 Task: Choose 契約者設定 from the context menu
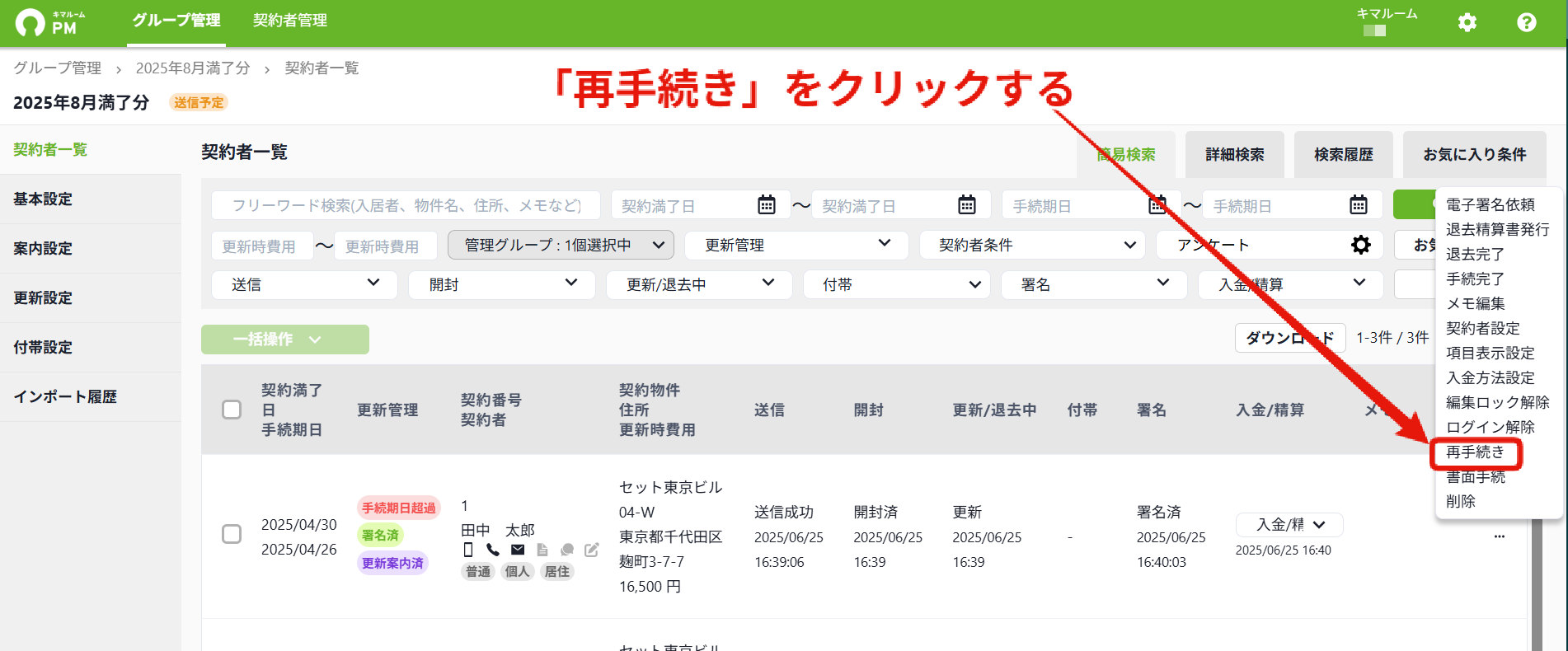coord(1483,328)
